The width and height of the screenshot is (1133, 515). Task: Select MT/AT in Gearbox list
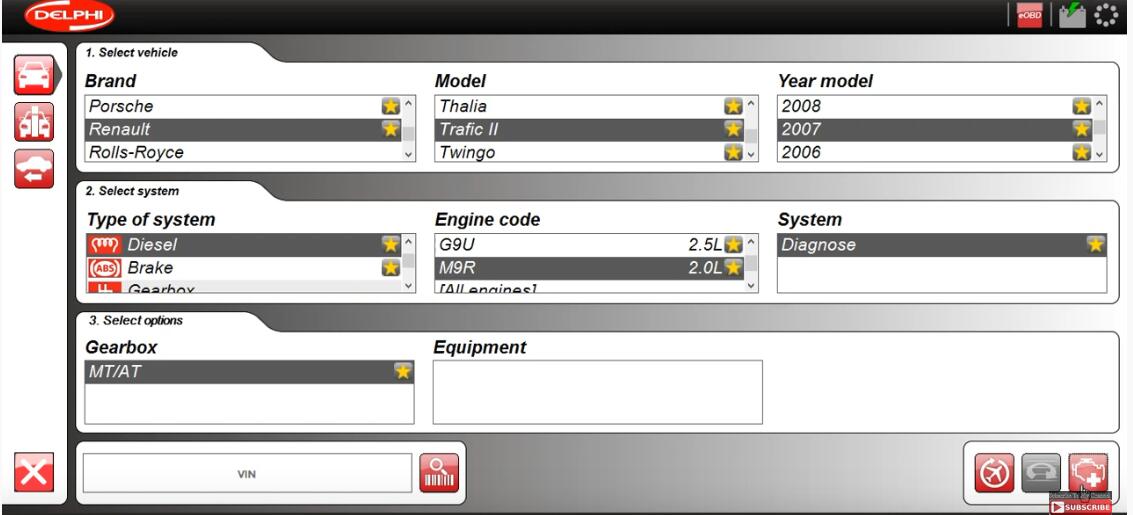click(x=249, y=372)
